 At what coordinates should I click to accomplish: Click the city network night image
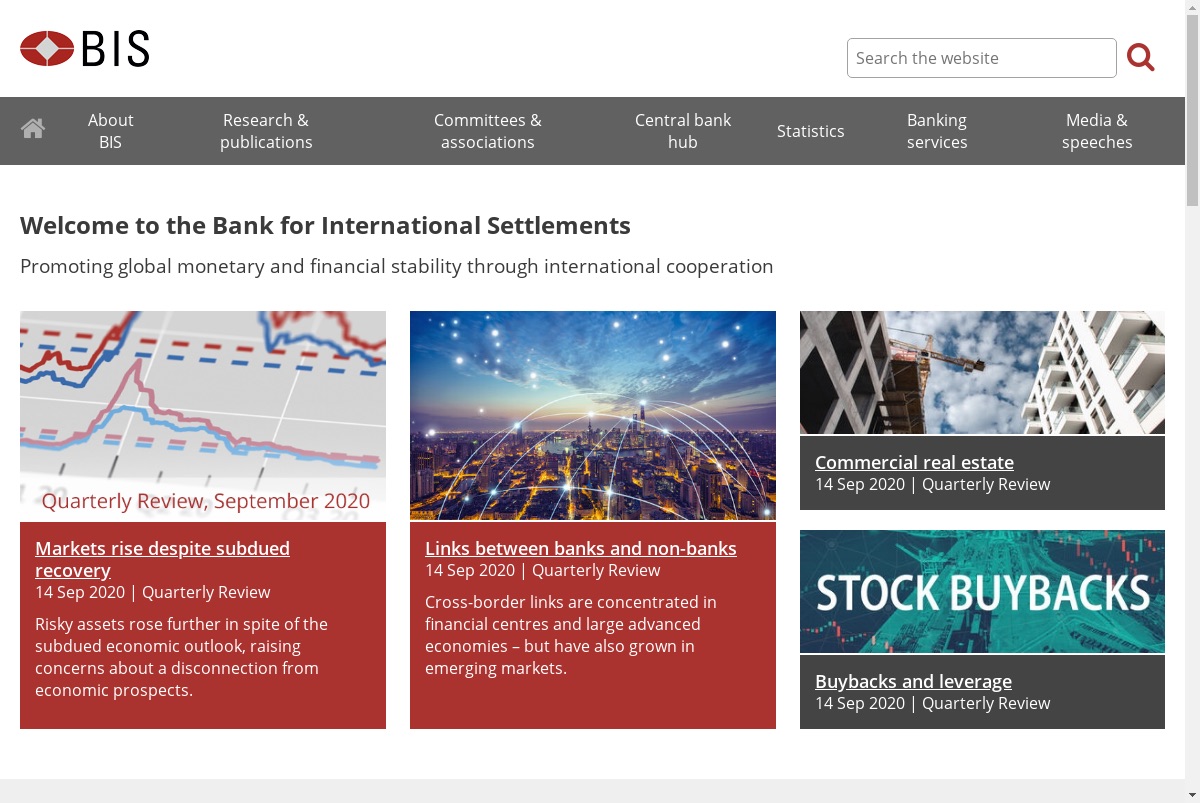click(x=593, y=415)
